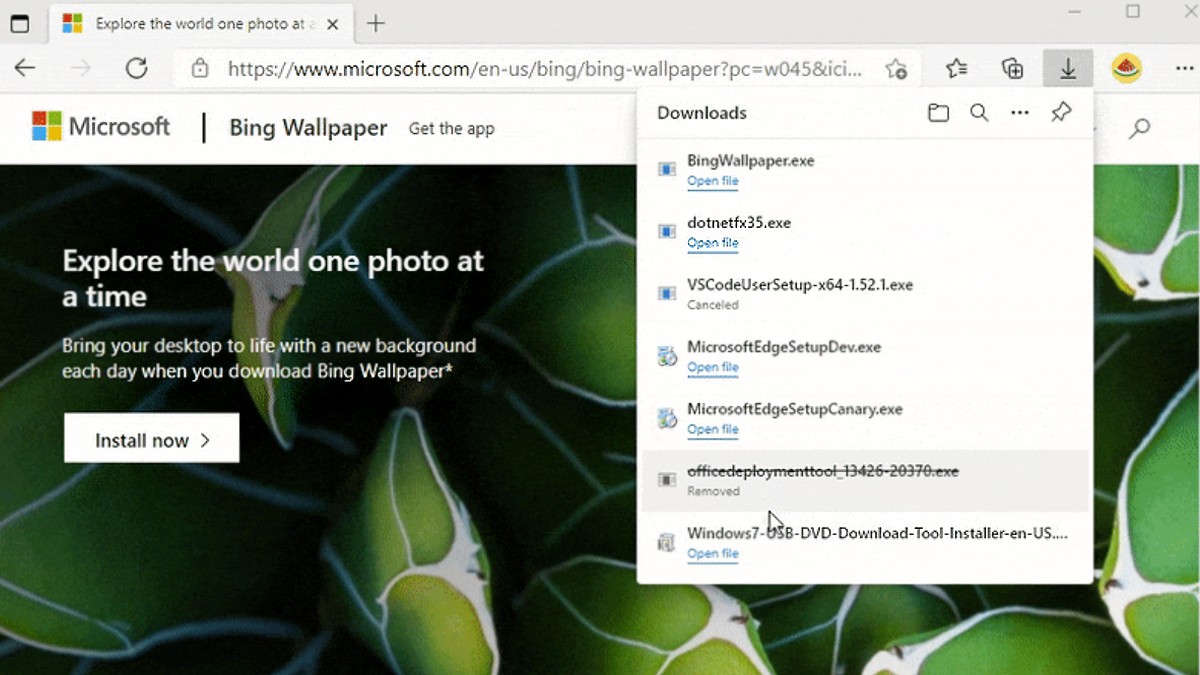Open a new browser tab
The width and height of the screenshot is (1200, 675).
pyautogui.click(x=375, y=22)
